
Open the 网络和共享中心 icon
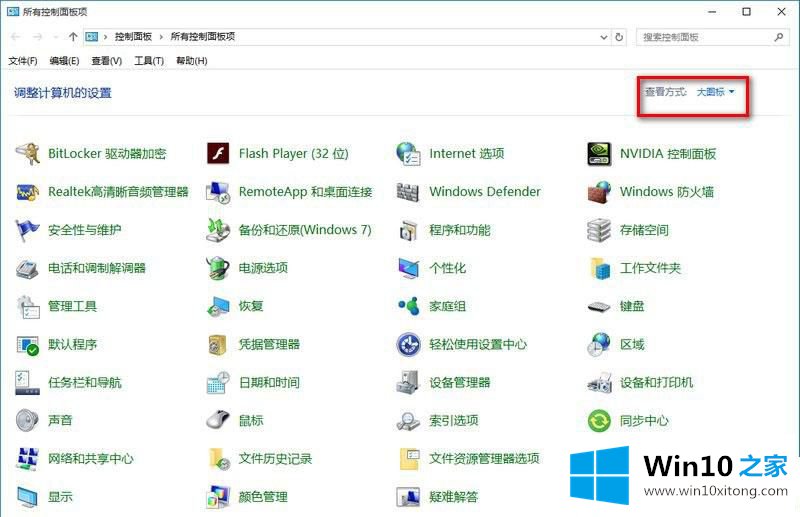[x=28, y=459]
